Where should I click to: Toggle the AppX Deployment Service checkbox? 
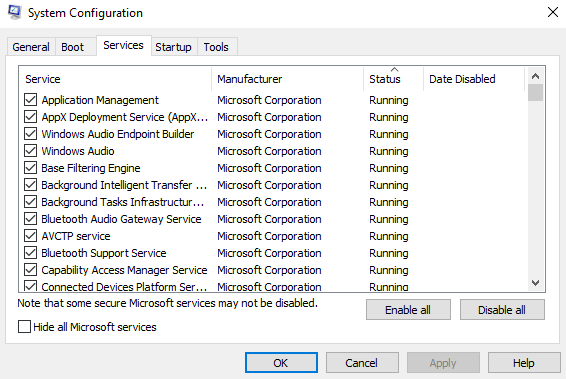point(31,117)
